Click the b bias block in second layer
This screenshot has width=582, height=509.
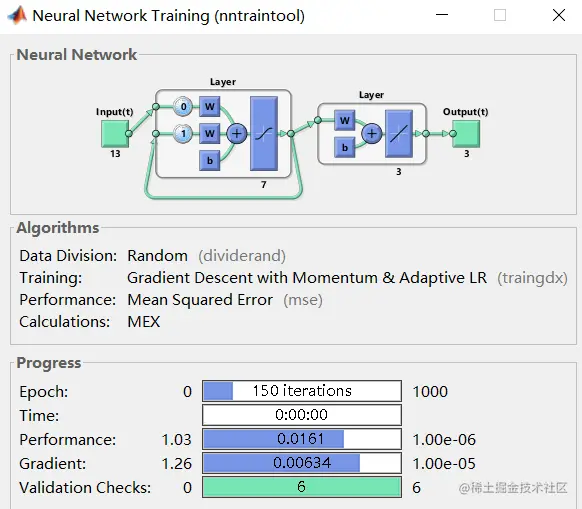click(x=345, y=147)
